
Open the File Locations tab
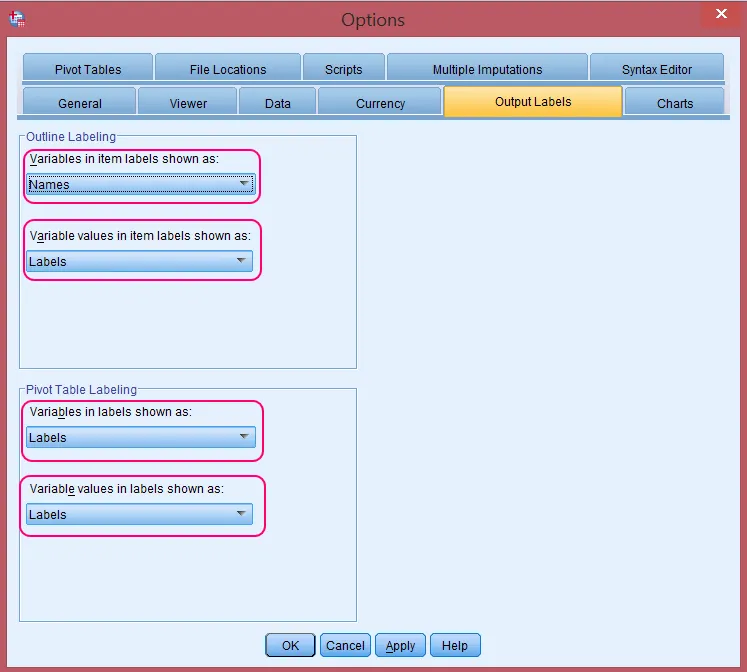click(228, 69)
